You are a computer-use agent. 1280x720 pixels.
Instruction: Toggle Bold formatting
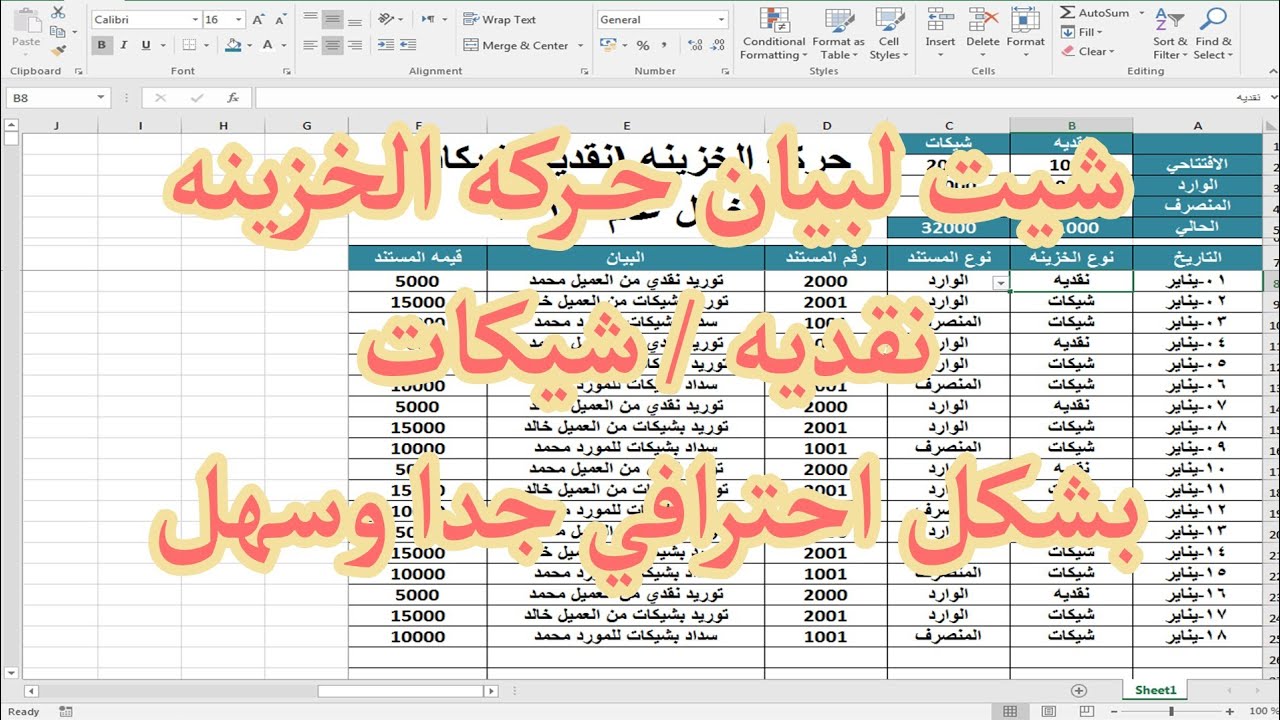pos(102,45)
